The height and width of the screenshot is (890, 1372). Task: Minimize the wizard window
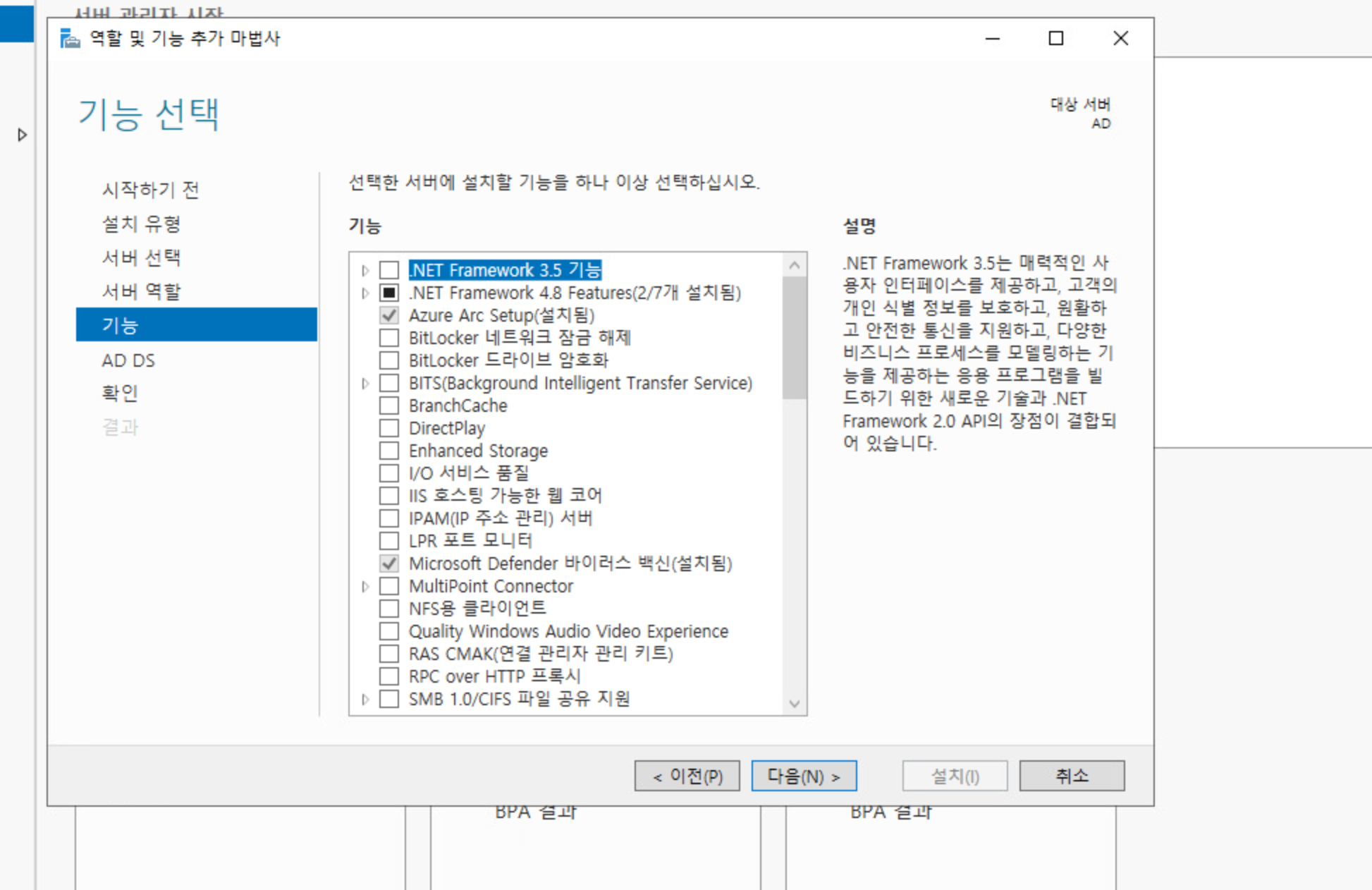click(x=992, y=38)
